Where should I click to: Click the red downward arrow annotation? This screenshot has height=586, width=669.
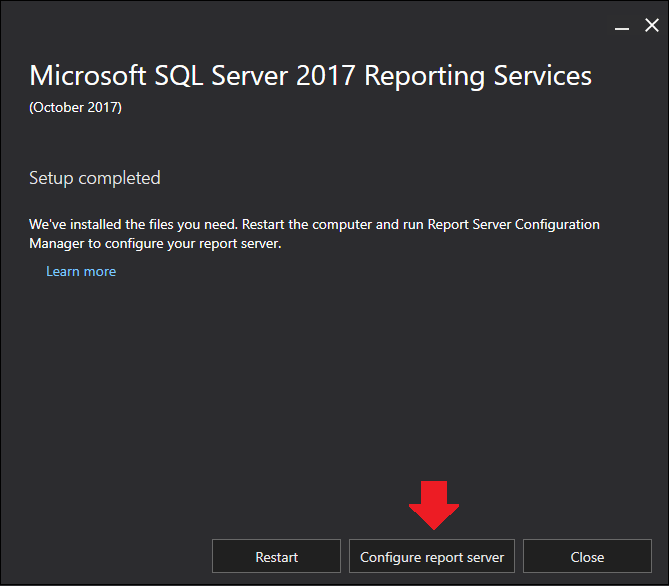pyautogui.click(x=434, y=505)
